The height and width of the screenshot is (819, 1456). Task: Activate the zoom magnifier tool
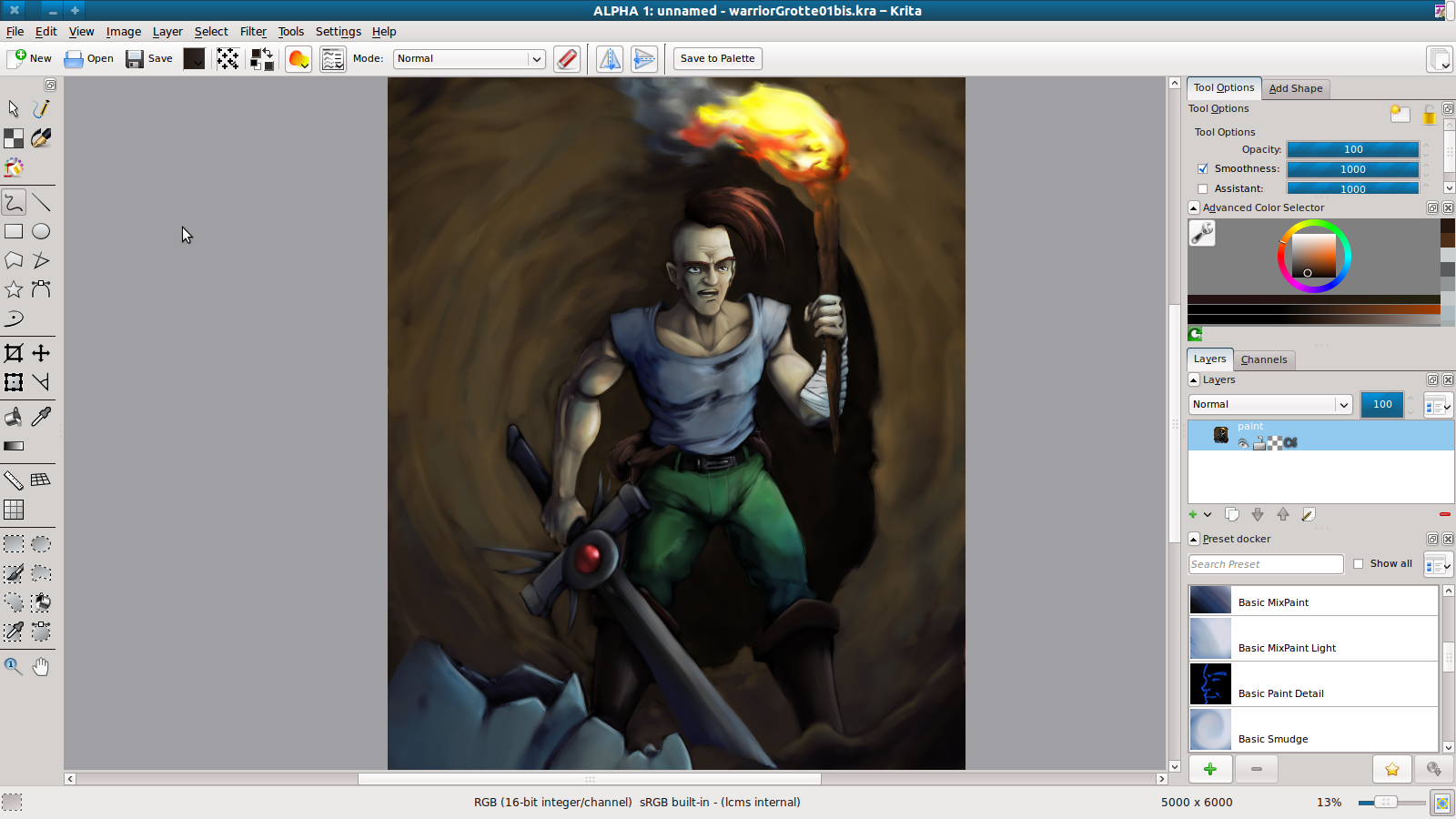[x=14, y=667]
